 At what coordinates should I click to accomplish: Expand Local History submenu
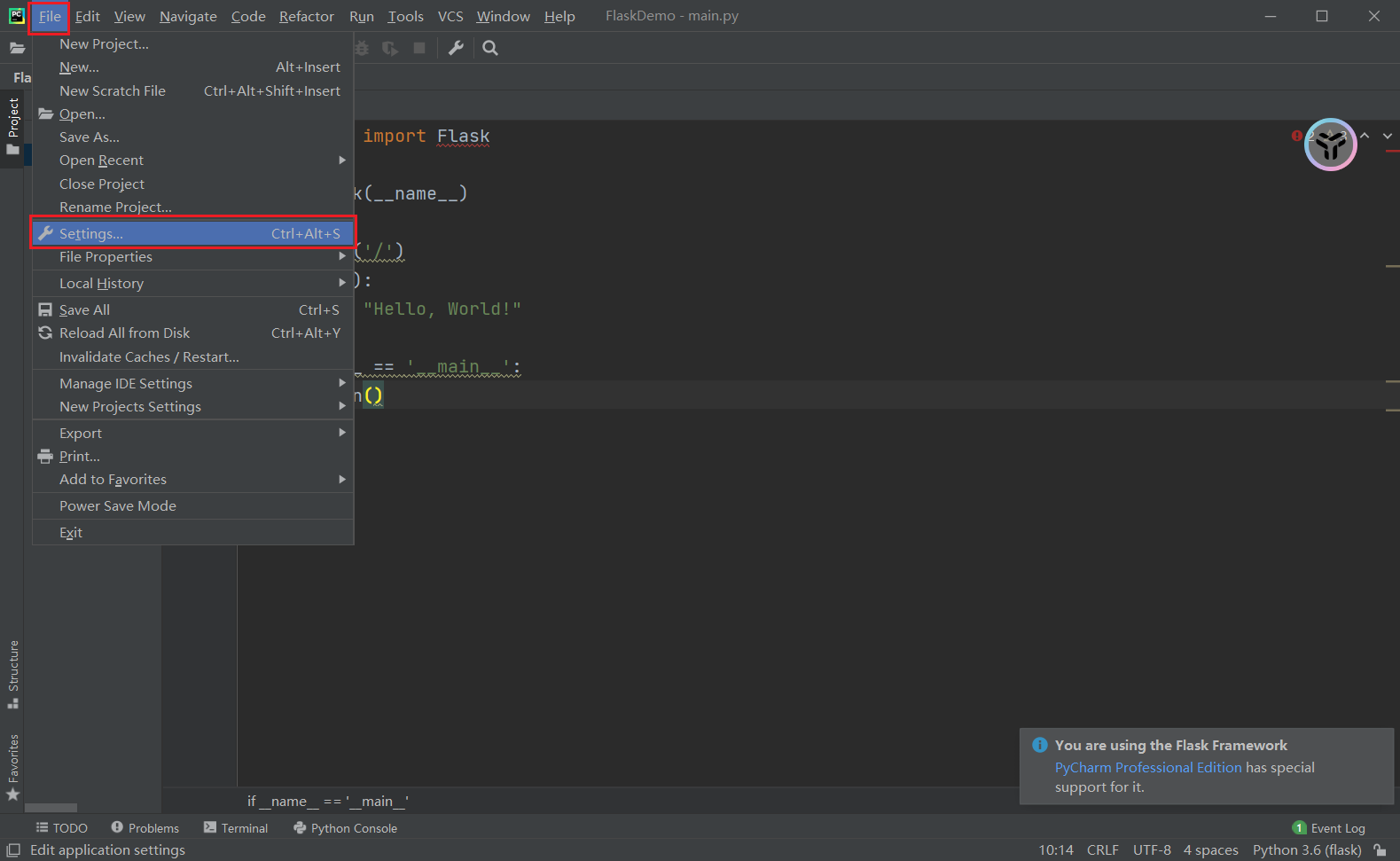(193, 283)
